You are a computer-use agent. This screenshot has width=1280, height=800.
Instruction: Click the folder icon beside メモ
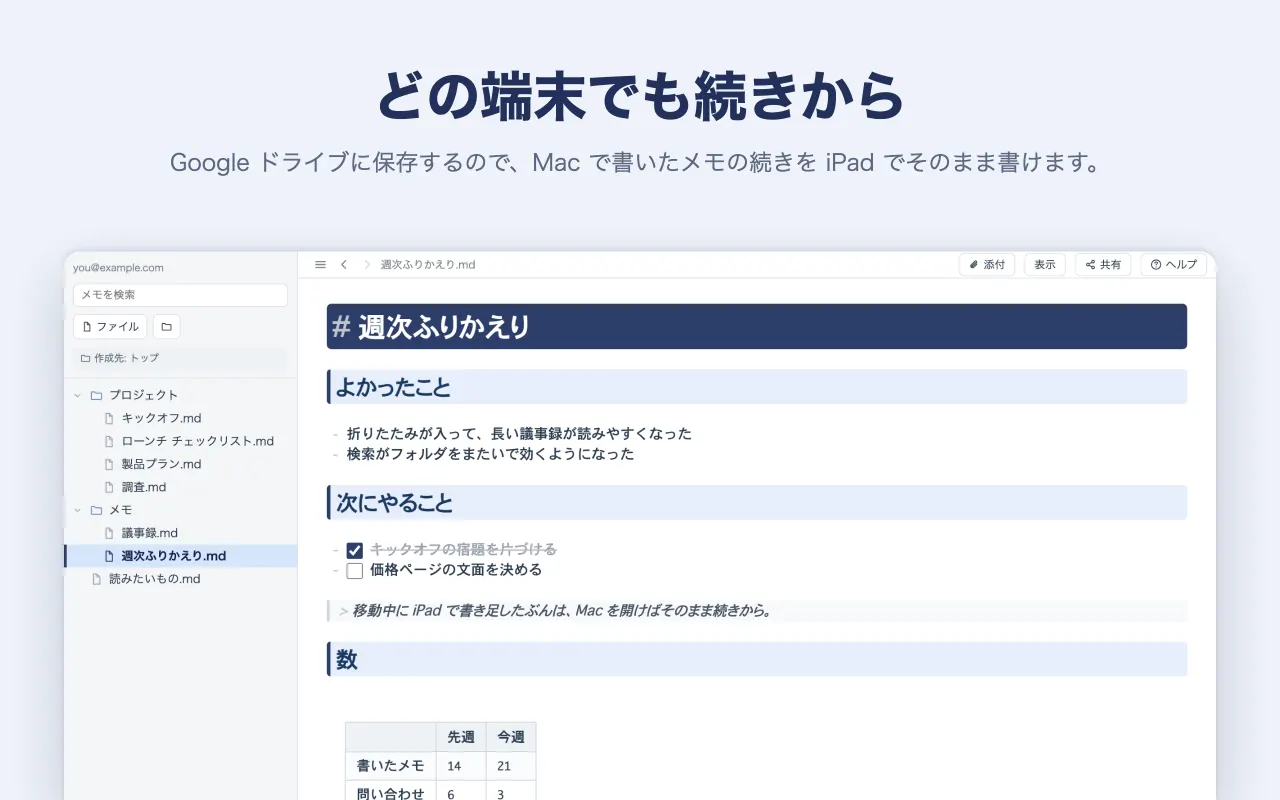96,510
